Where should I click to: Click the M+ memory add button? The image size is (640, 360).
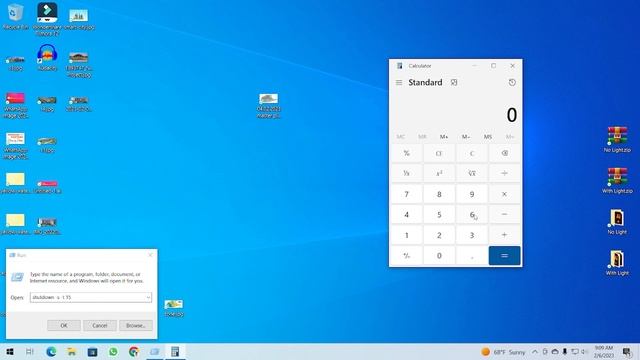[444, 137]
